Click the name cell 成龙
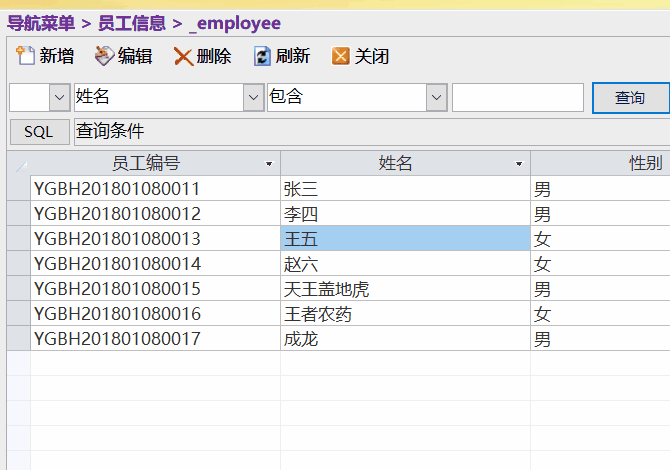Image resolution: width=670 pixels, height=470 pixels. click(x=406, y=338)
